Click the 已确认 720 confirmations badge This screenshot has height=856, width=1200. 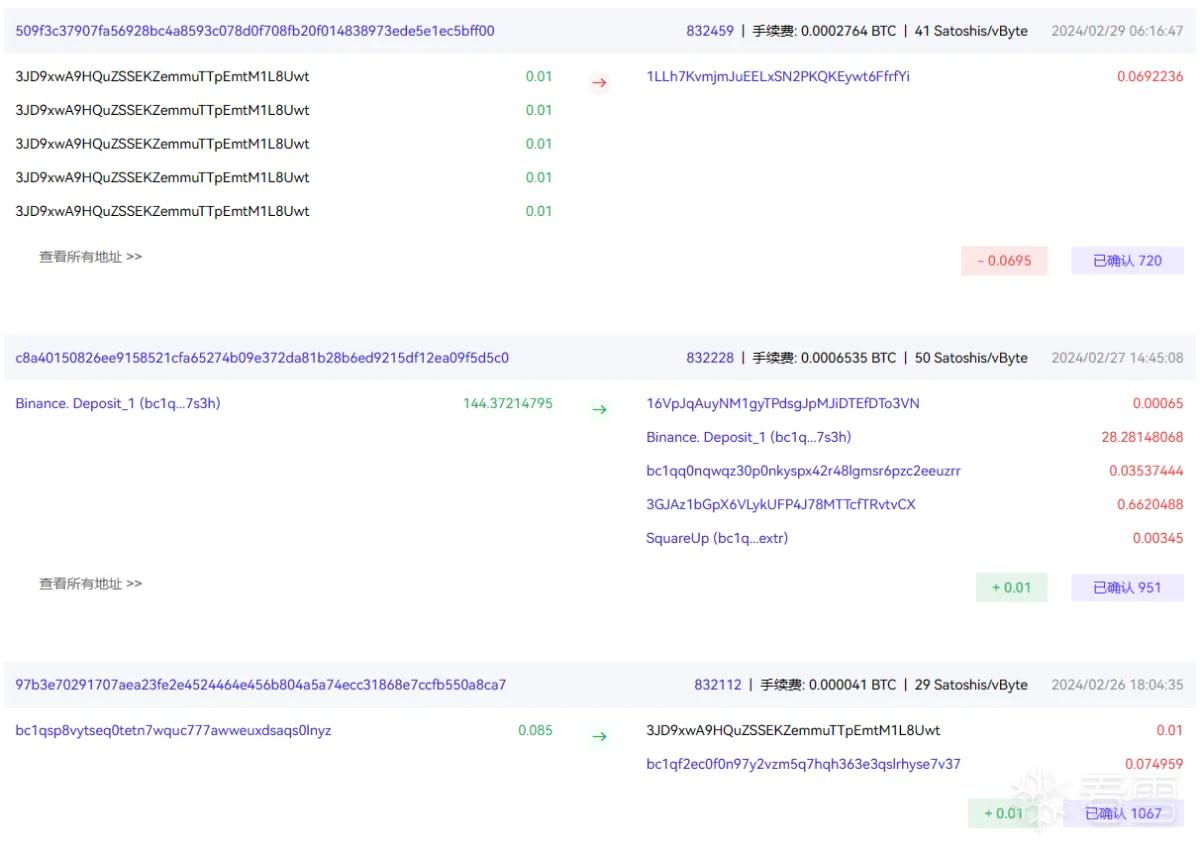(1127, 261)
